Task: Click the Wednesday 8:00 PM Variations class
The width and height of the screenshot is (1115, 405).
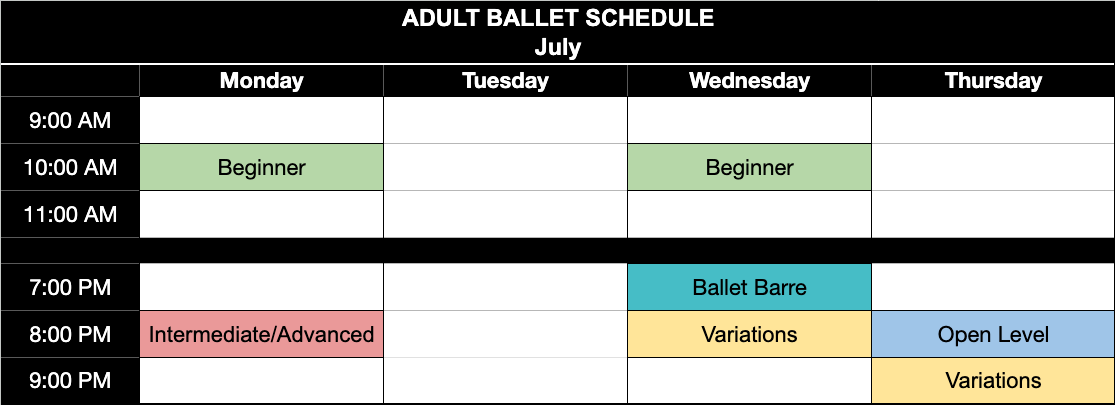Action: [749, 334]
